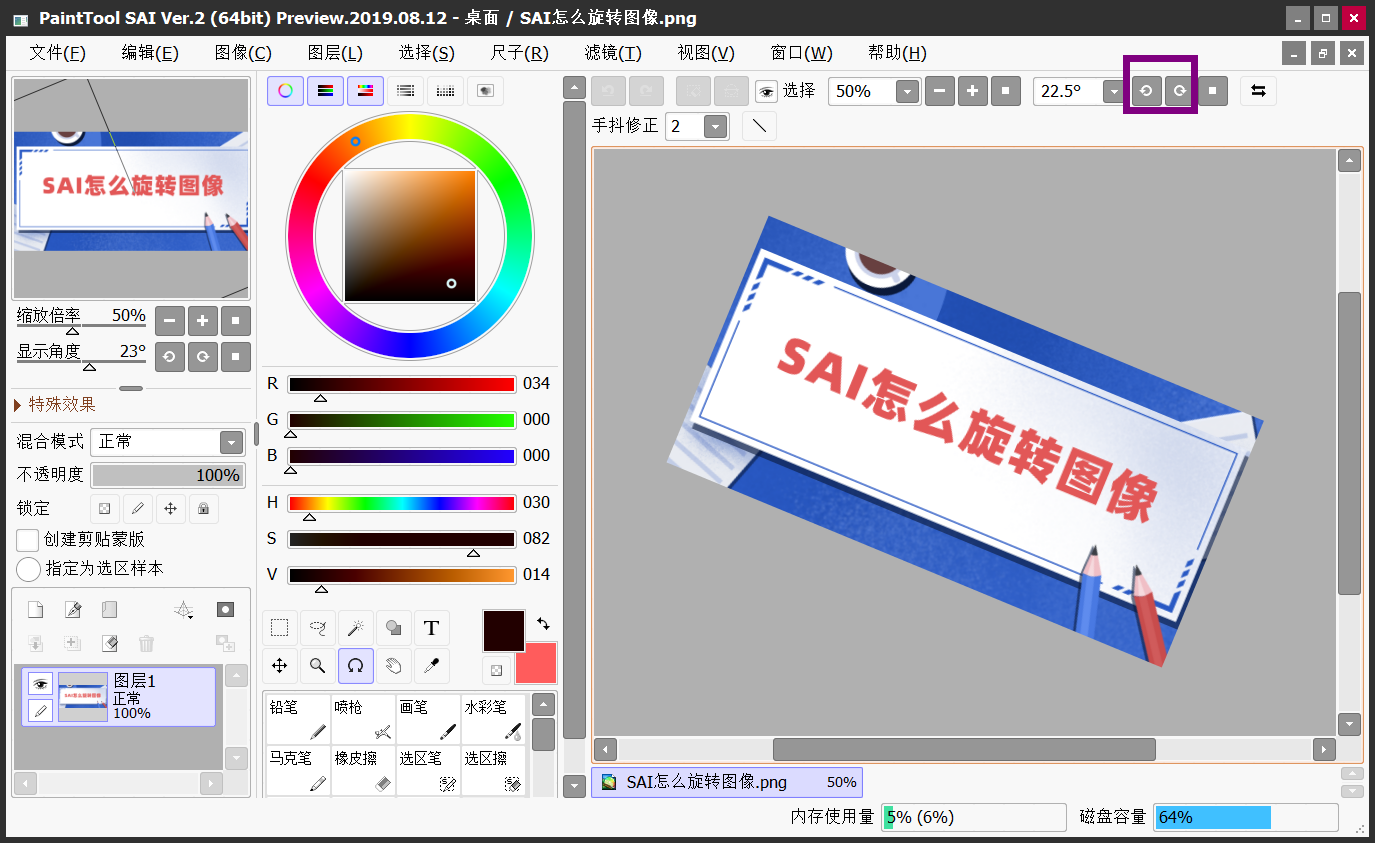Select the shape tool
Image resolution: width=1375 pixels, height=843 pixels.
pos(394,628)
